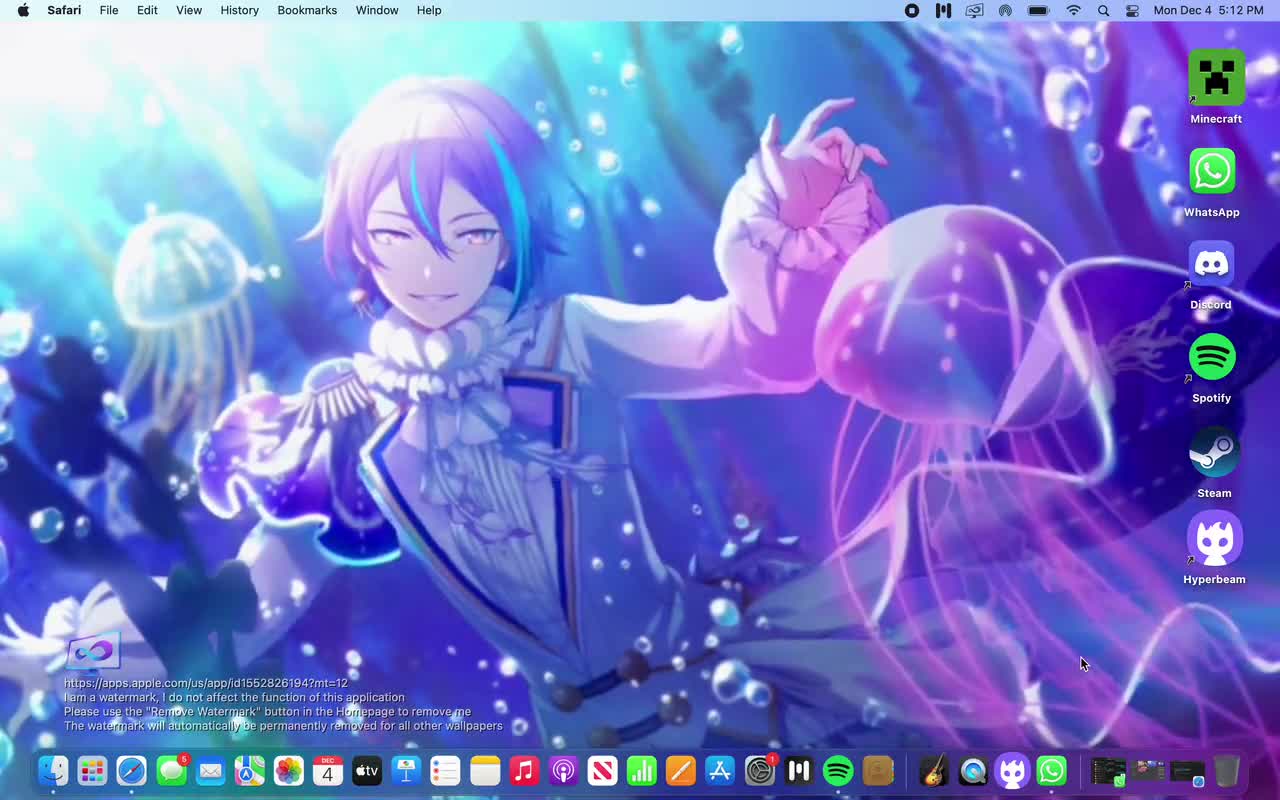This screenshot has height=800, width=1280.
Task: Open the Hyperbeam desktop shortcut
Action: pos(1214,540)
